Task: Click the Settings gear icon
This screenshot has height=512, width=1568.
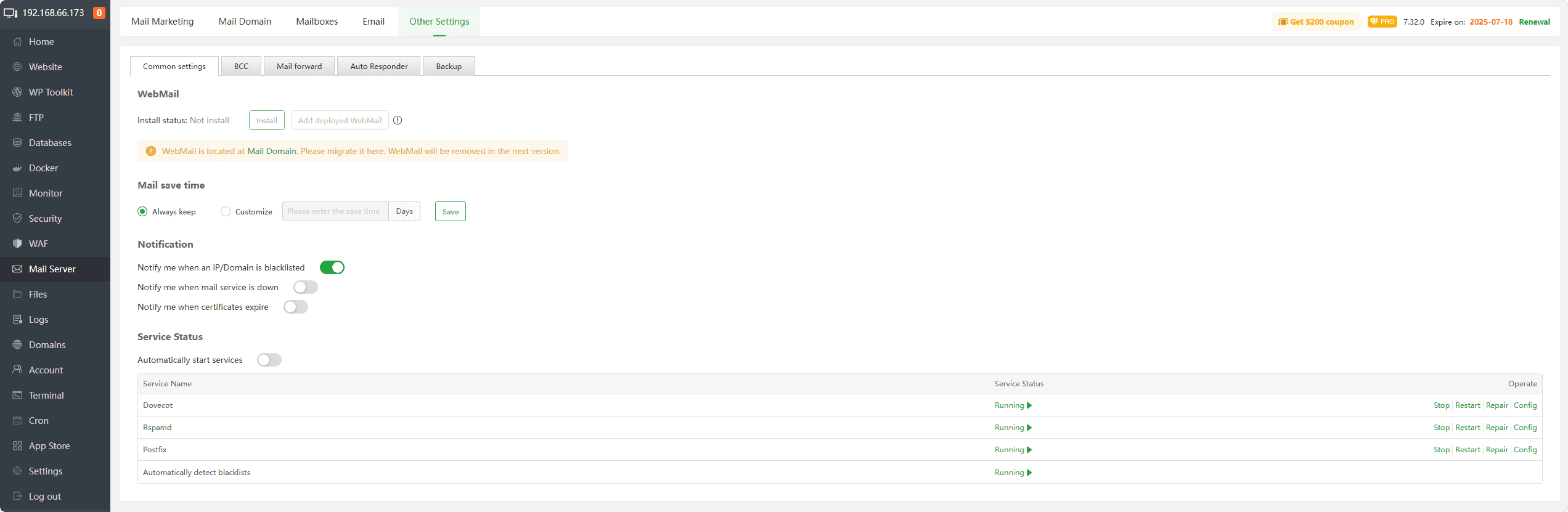Action: [x=17, y=471]
